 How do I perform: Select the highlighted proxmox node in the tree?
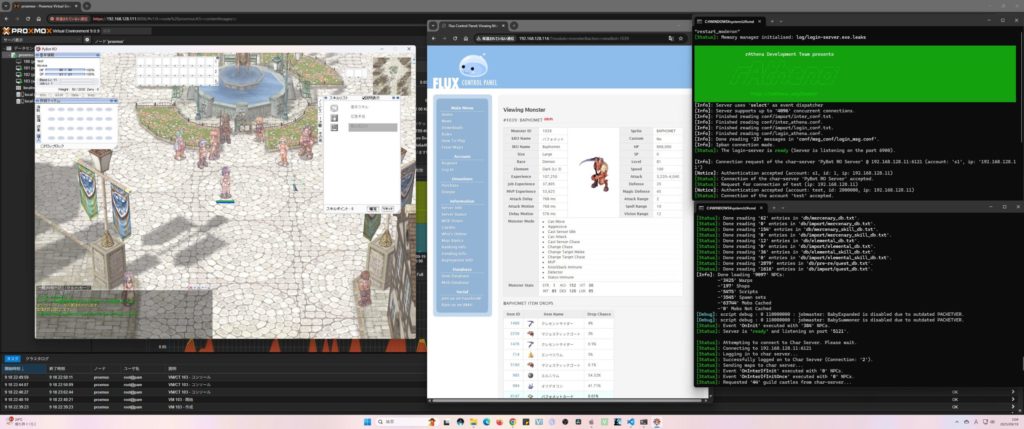[22, 56]
